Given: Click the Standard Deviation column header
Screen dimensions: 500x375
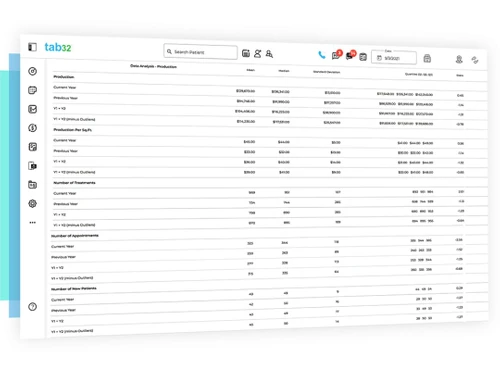Looking at the screenshot, I should point(326,72).
